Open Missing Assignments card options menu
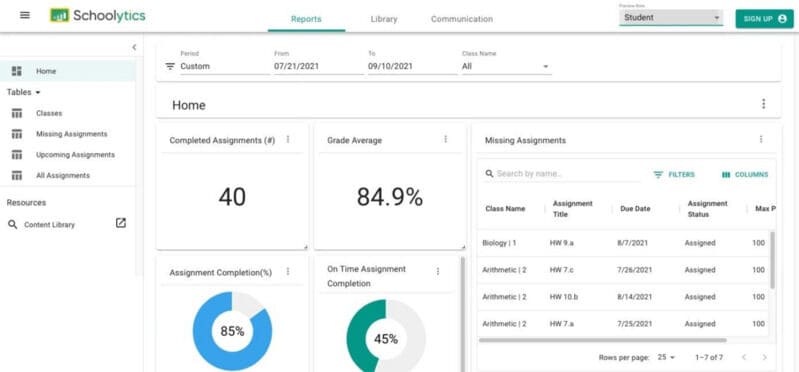The image size is (799, 372). [x=761, y=139]
